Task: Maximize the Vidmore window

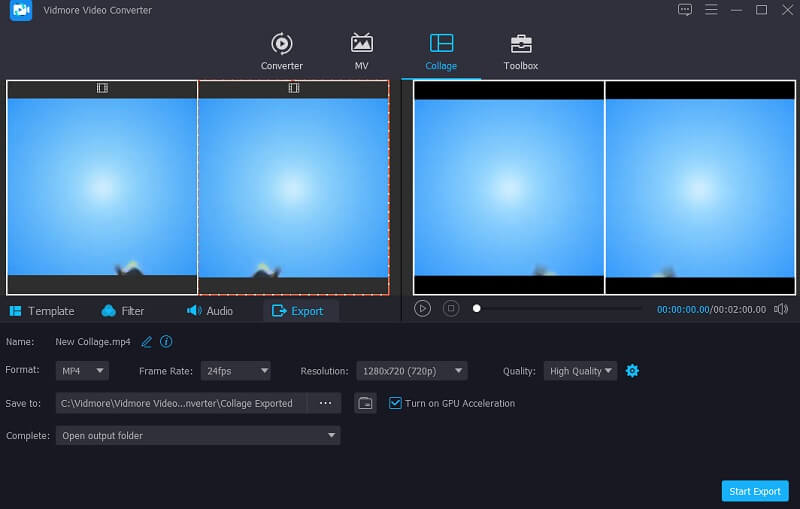Action: point(761,10)
